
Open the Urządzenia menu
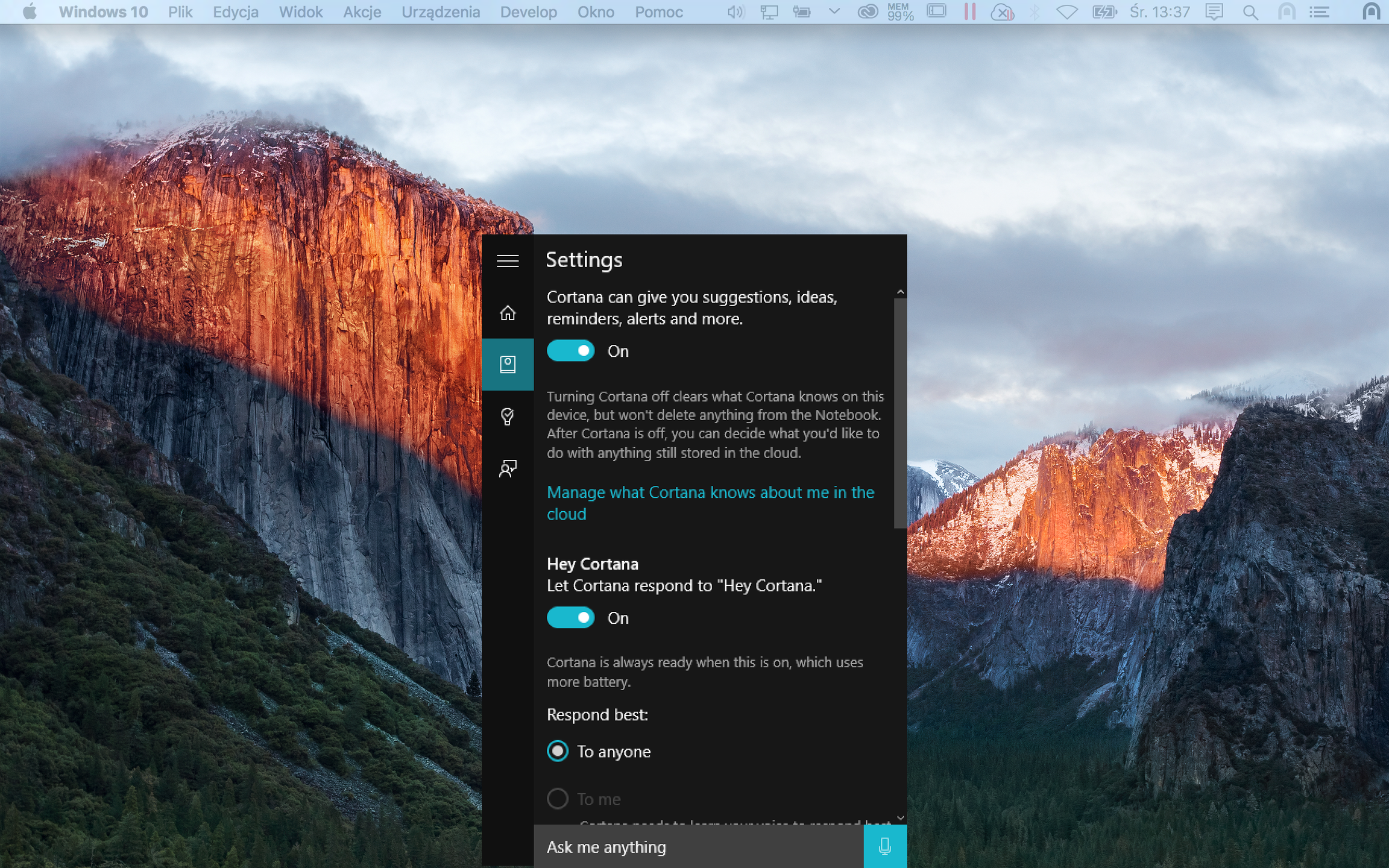[x=441, y=12]
